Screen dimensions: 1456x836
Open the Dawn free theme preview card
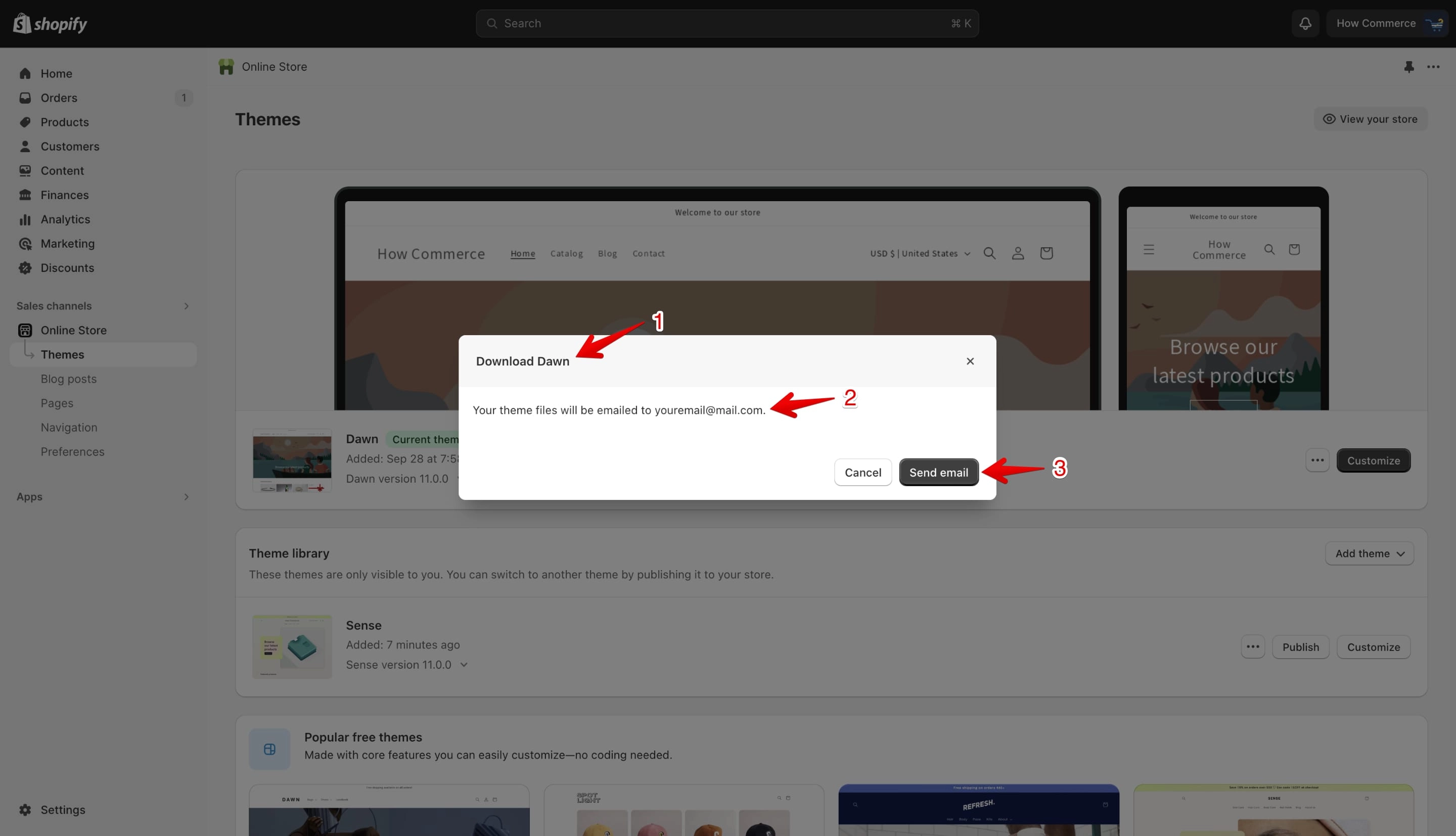(x=389, y=810)
